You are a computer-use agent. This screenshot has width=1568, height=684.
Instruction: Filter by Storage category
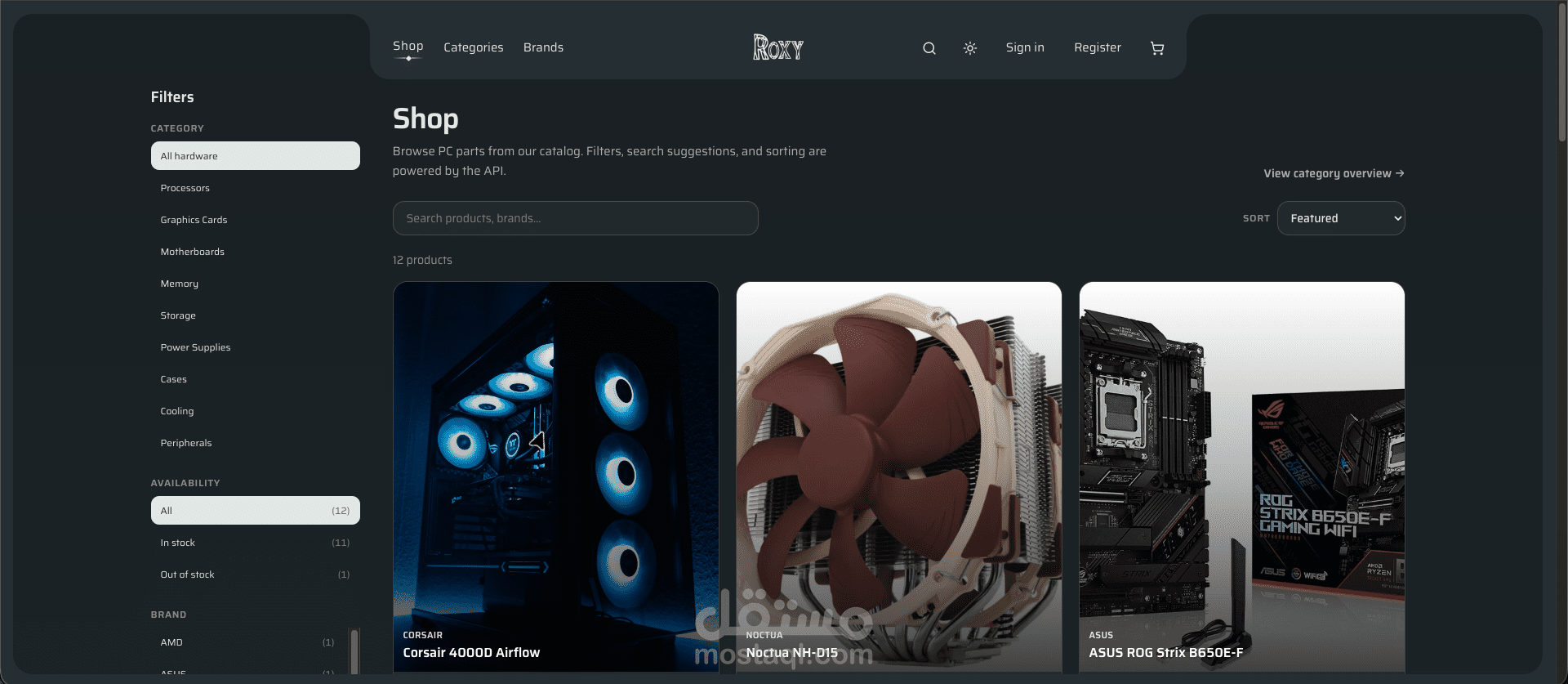pyautogui.click(x=255, y=315)
